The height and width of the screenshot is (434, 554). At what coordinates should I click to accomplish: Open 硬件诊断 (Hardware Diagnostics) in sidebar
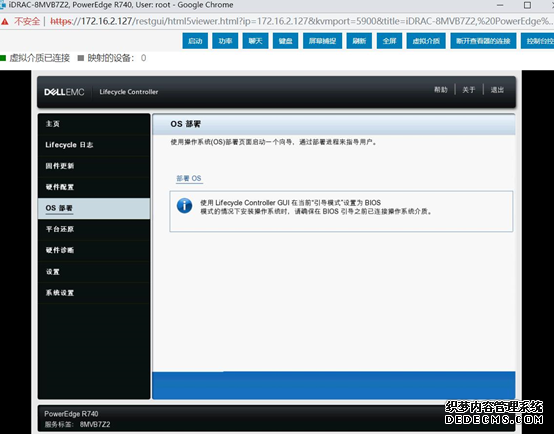pos(94,250)
